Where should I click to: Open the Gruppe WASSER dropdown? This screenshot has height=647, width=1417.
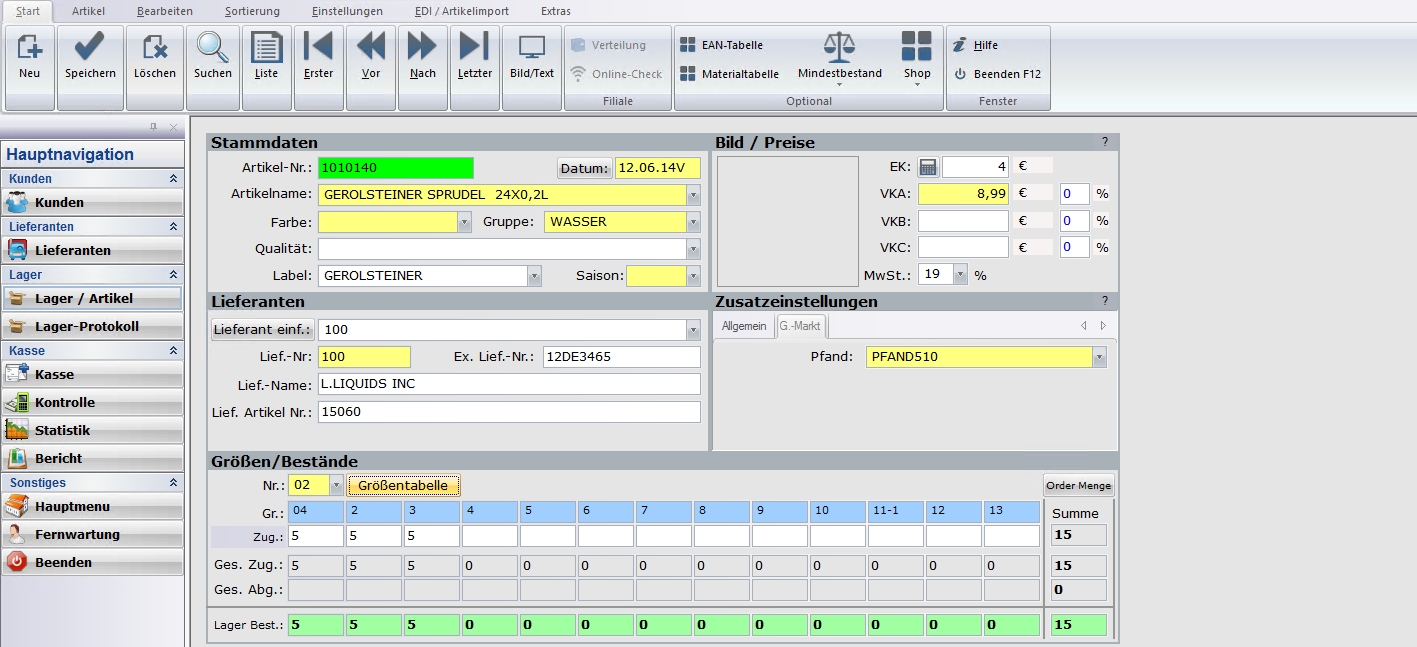pos(693,222)
